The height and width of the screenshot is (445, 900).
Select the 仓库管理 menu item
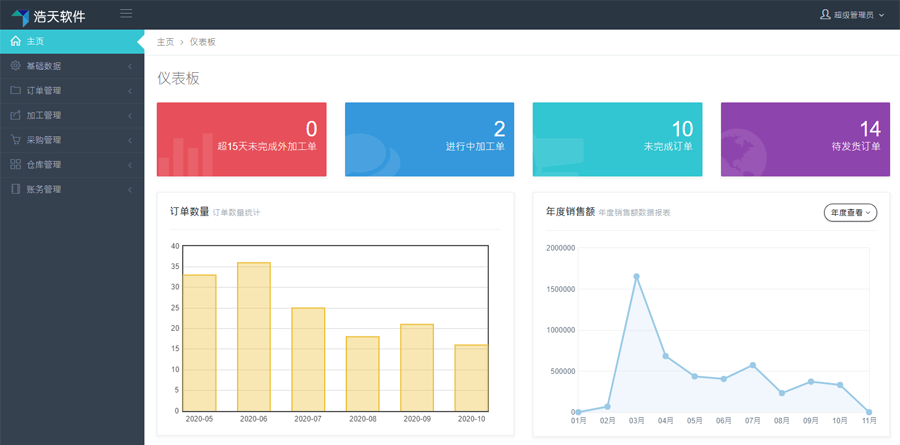point(44,164)
